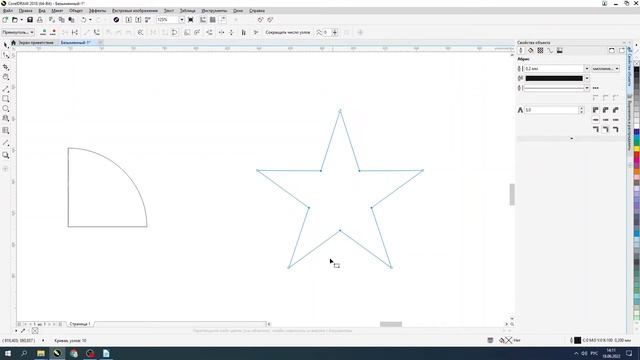Click the Save diskette icon
The width and height of the screenshot is (640, 360).
point(30,20)
